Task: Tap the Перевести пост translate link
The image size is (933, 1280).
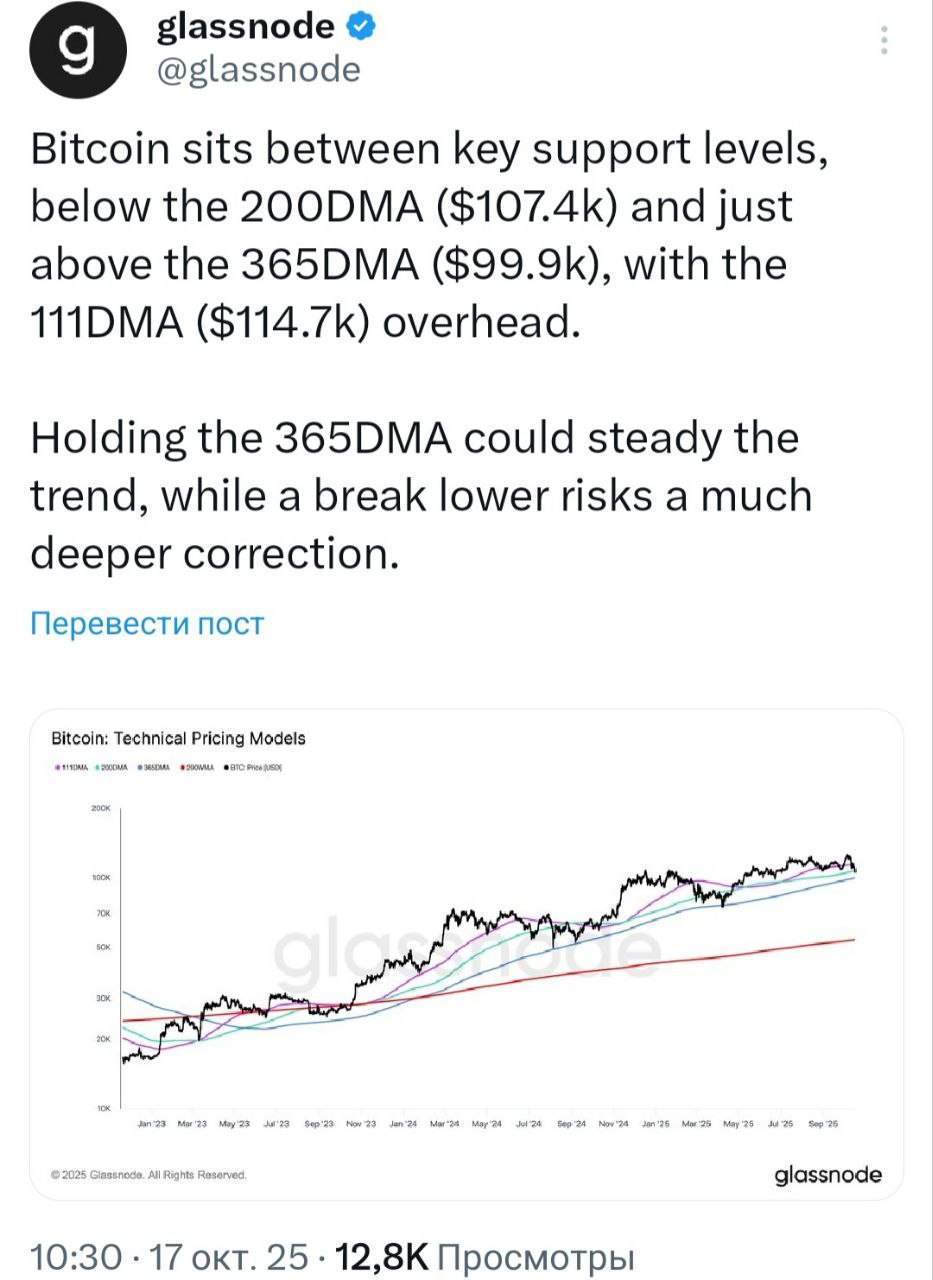Action: [147, 624]
